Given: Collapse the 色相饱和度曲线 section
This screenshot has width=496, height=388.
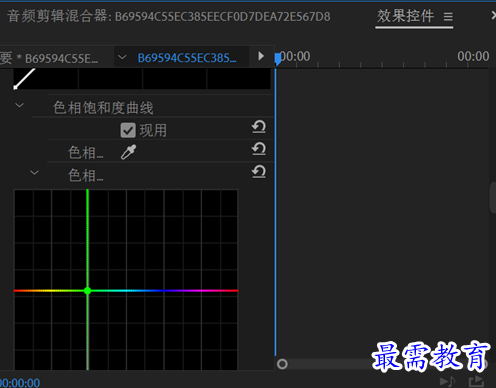Looking at the screenshot, I should (19, 105).
